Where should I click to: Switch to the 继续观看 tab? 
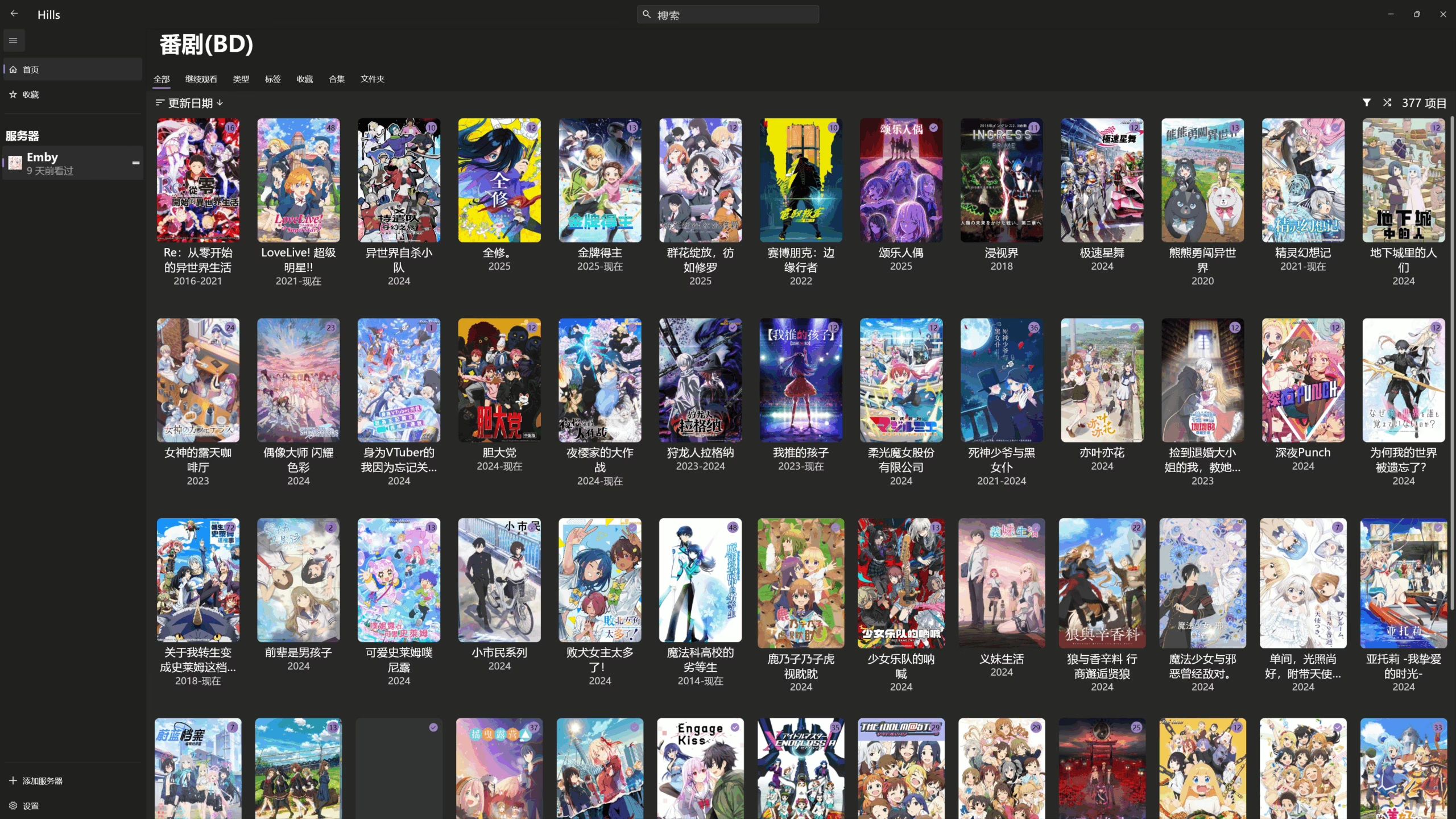tap(201, 79)
